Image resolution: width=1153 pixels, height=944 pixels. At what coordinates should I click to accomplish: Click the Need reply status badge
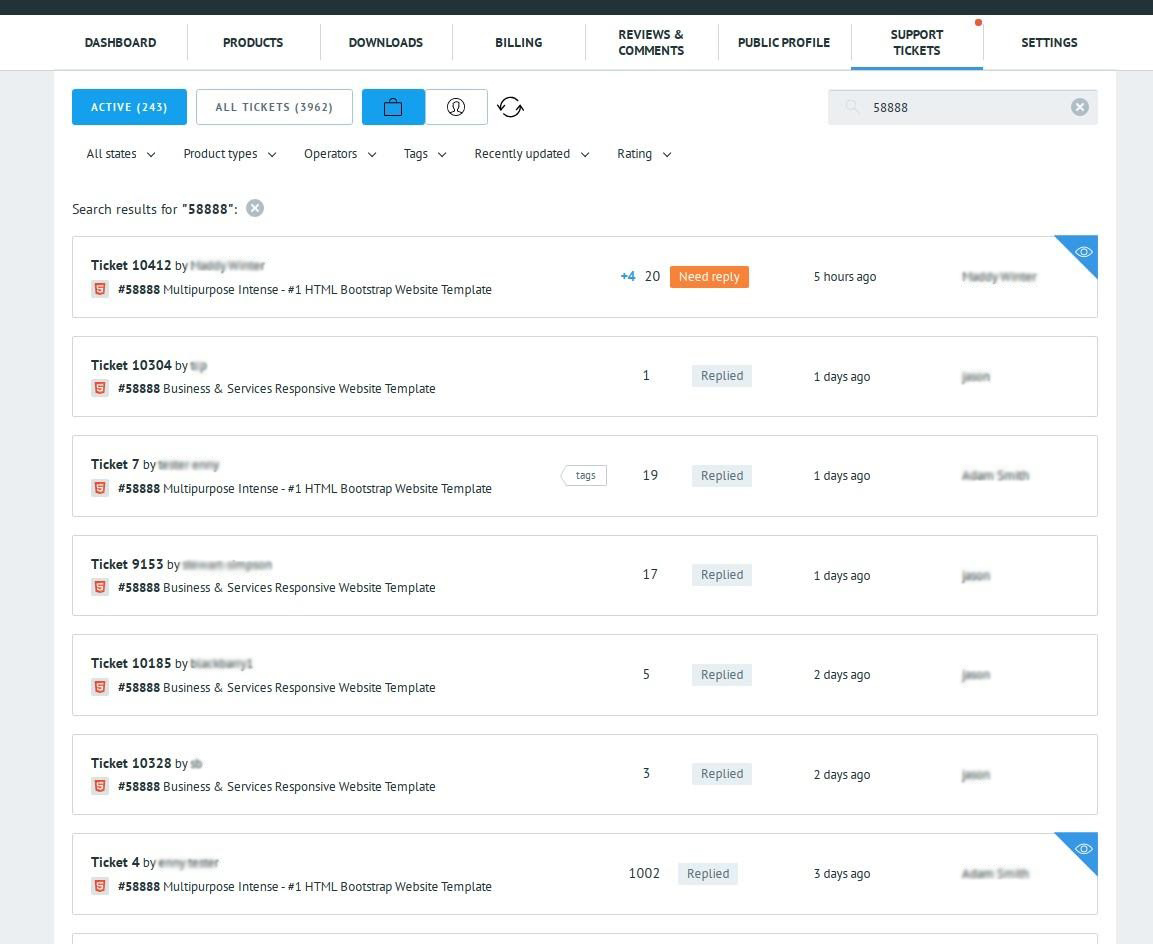click(x=709, y=276)
